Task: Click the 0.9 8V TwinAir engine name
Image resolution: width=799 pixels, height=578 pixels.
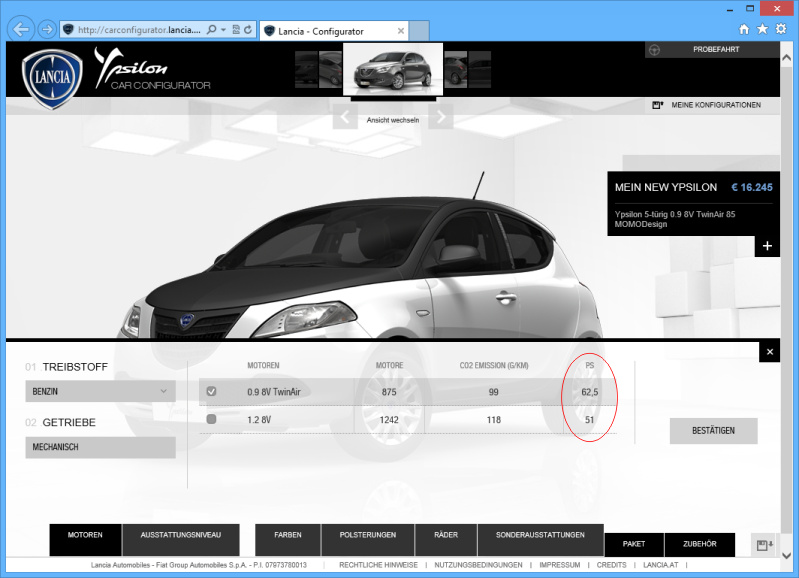Action: pyautogui.click(x=274, y=392)
